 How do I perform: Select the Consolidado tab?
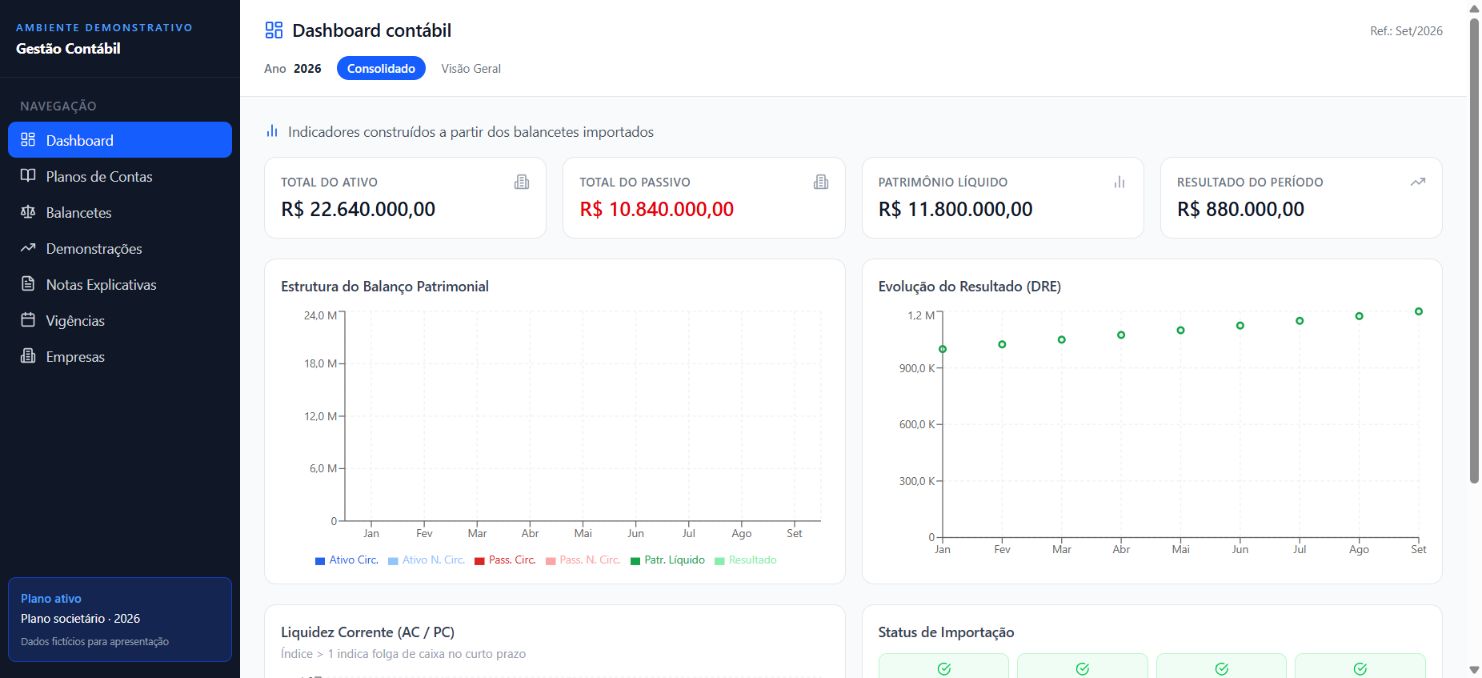tap(381, 68)
